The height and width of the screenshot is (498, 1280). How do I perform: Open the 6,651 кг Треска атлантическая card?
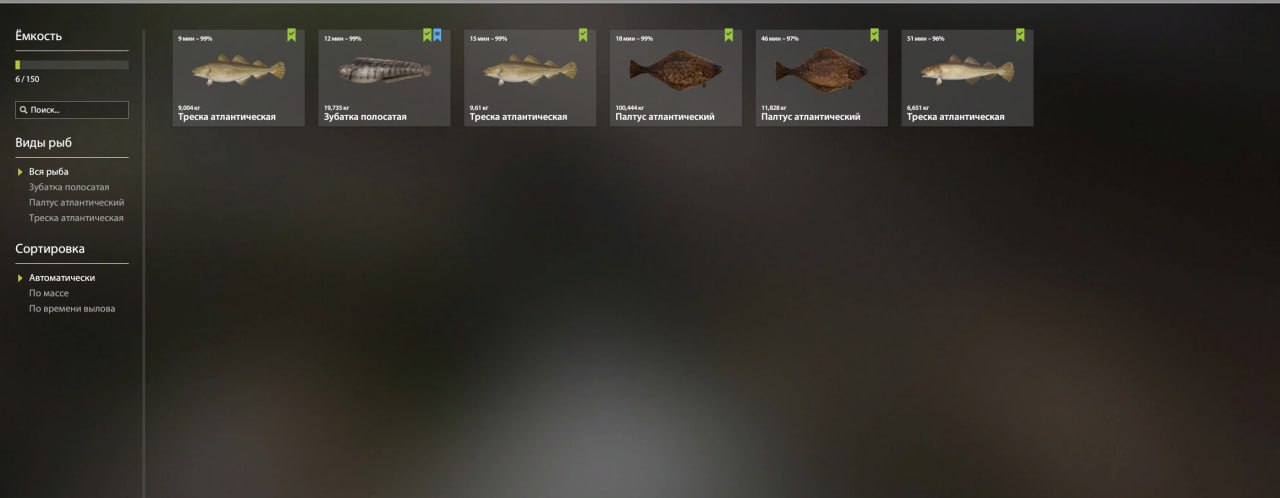[967, 78]
